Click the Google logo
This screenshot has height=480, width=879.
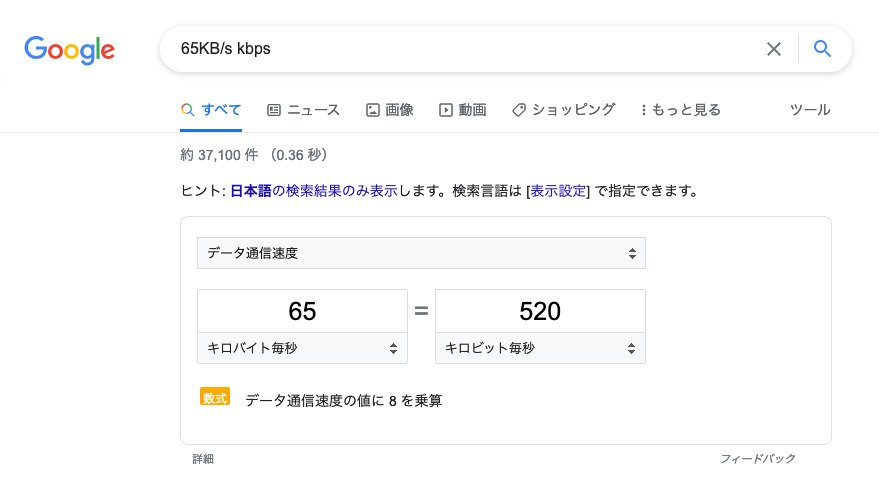[70, 49]
